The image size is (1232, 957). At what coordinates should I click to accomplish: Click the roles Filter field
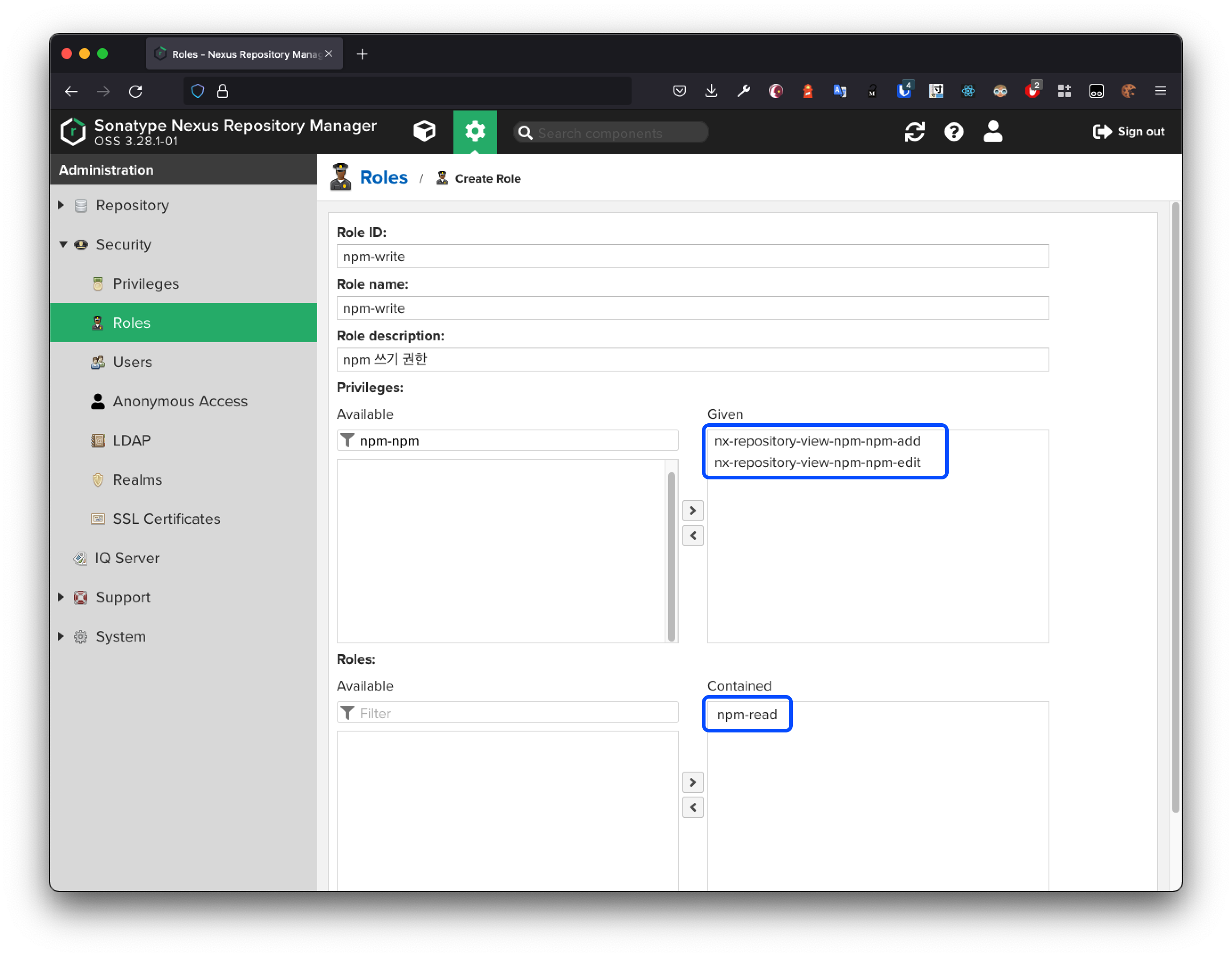(507, 713)
